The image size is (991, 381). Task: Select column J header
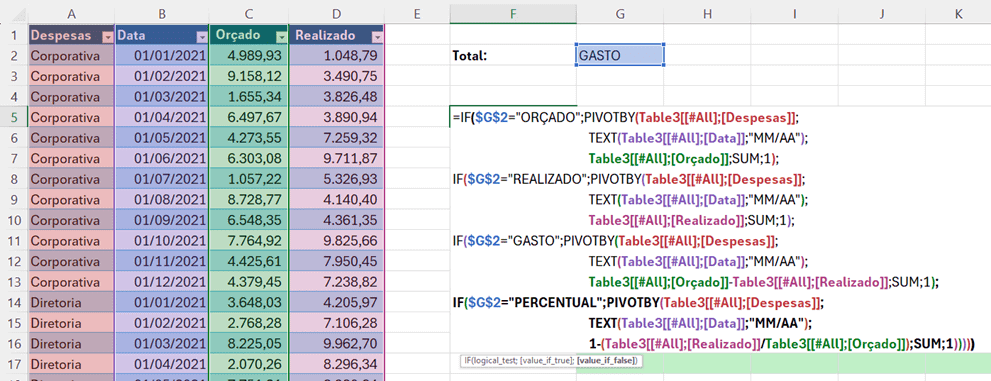(881, 13)
